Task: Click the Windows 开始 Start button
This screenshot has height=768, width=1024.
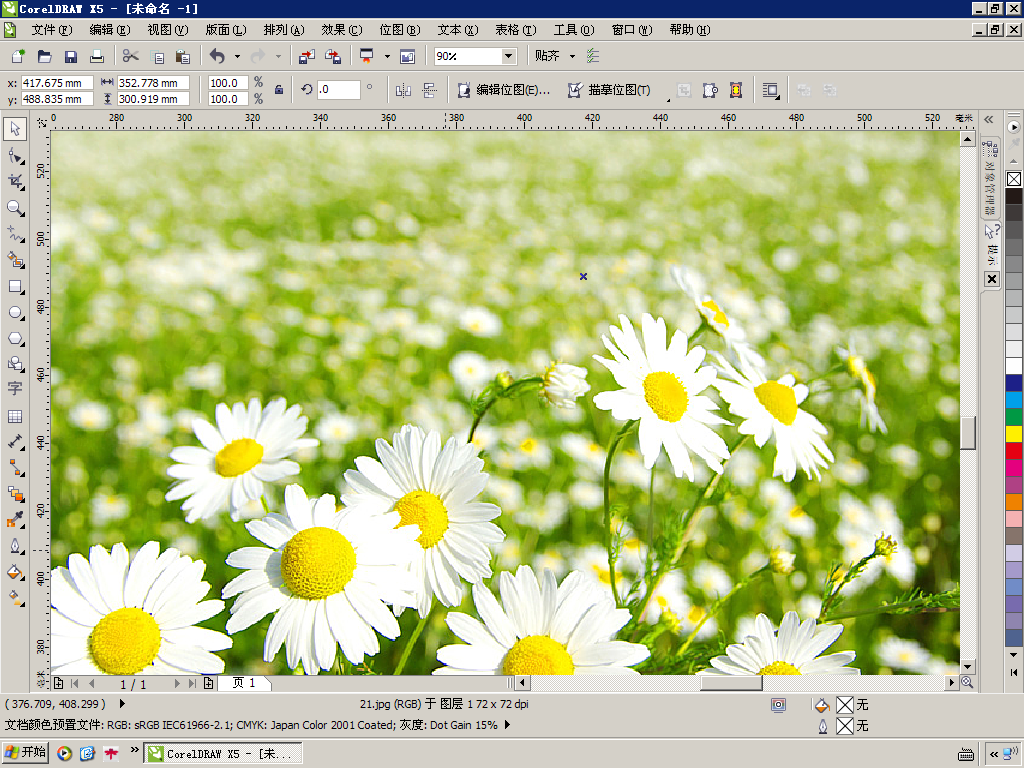Action: tap(26, 753)
